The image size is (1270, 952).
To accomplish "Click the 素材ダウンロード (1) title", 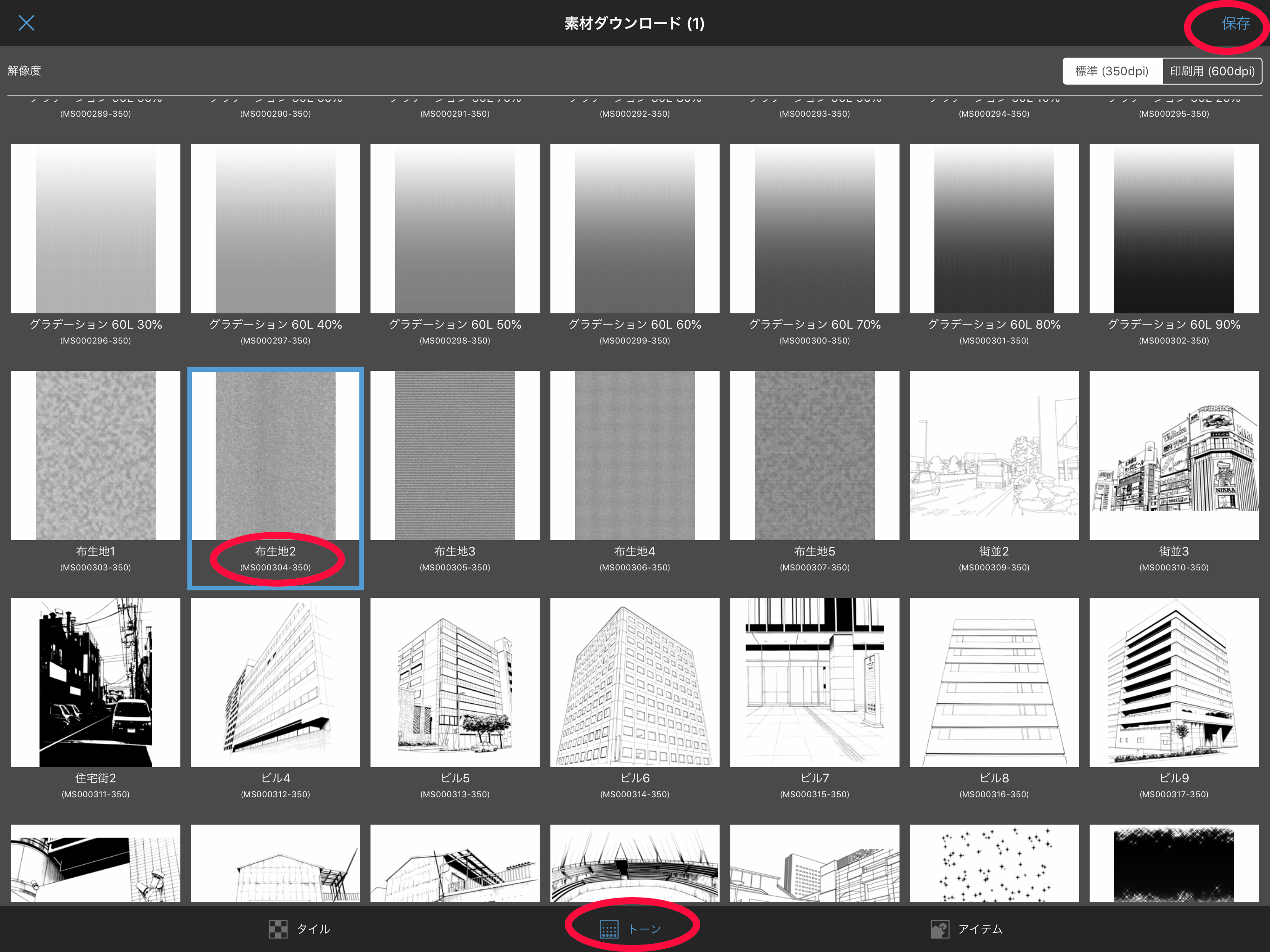I will coord(635,23).
